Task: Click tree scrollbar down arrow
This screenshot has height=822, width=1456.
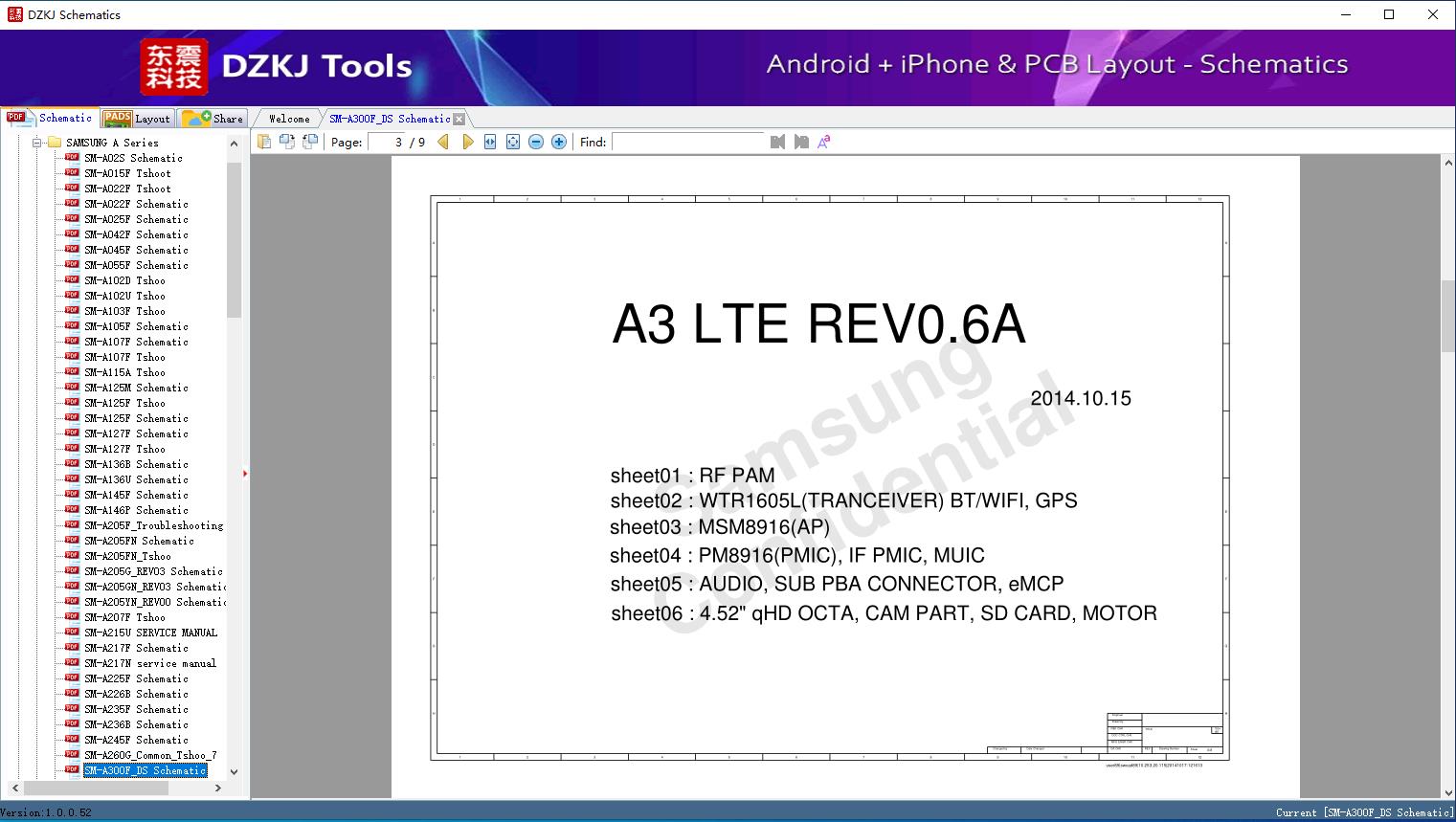Action: point(234,771)
